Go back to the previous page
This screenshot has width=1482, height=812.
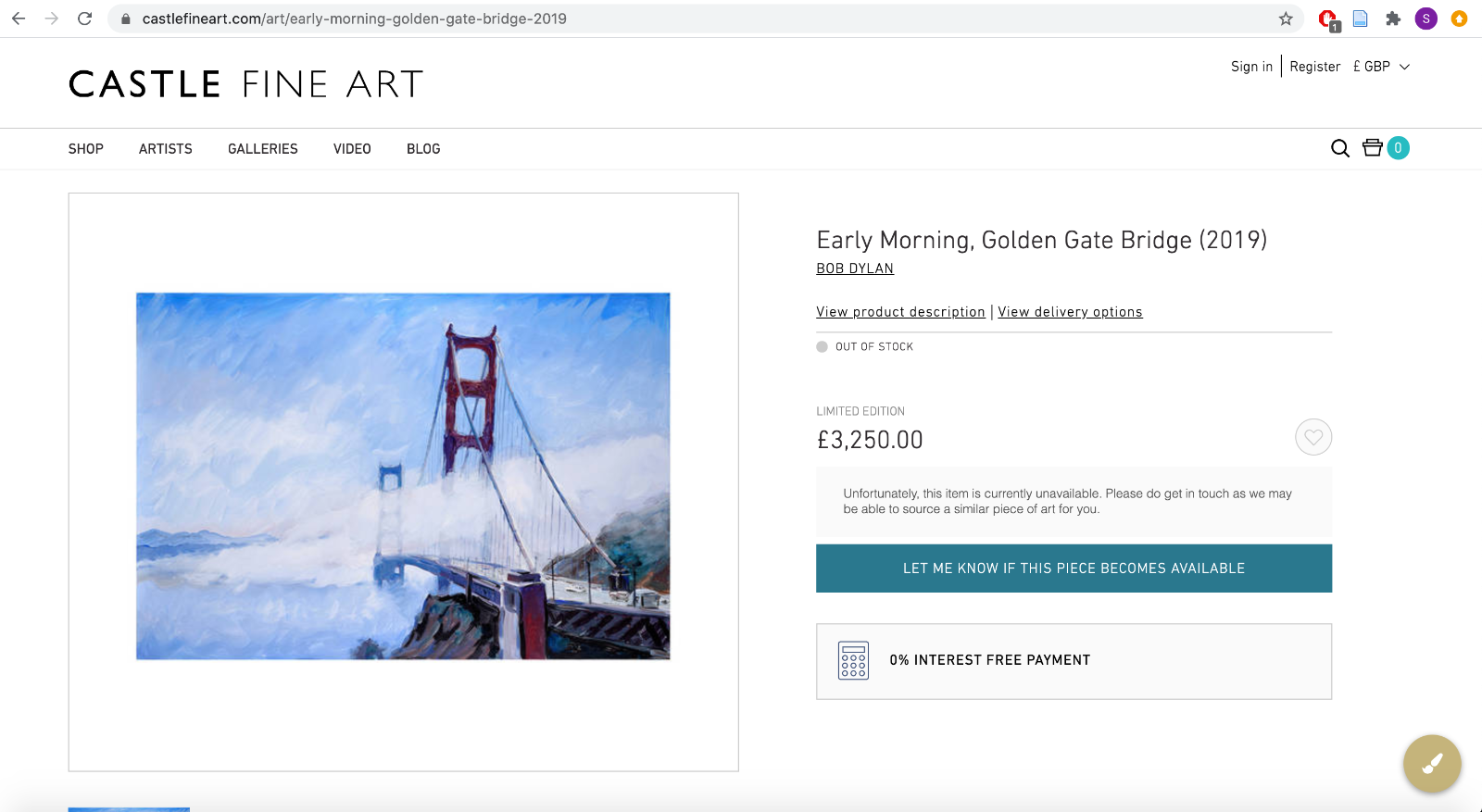[x=19, y=19]
